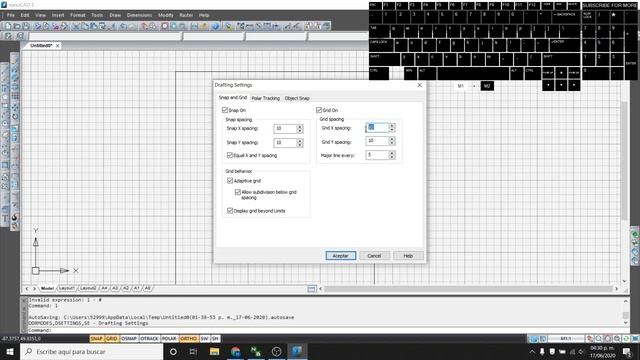Image resolution: width=640 pixels, height=360 pixels.
Task: Open the Format menu
Action: coord(78,15)
